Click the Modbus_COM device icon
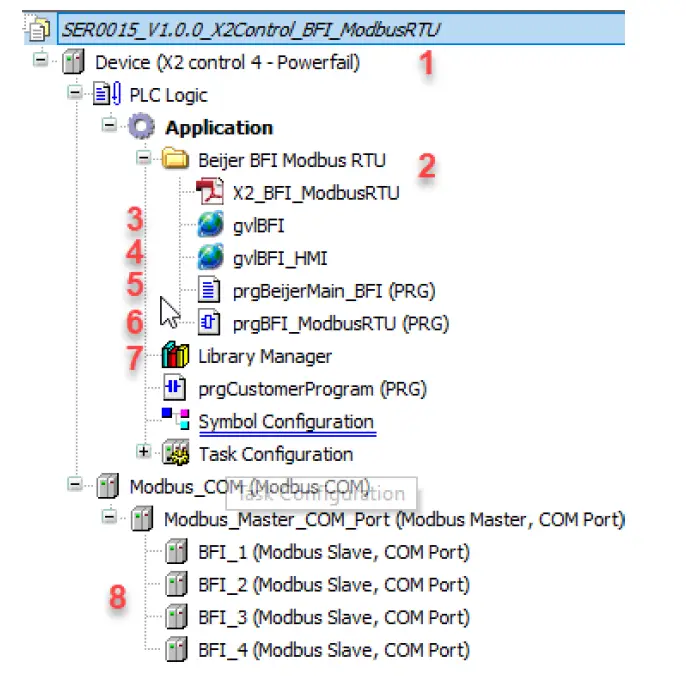Viewport: 686px width, 676px height. click(108, 486)
